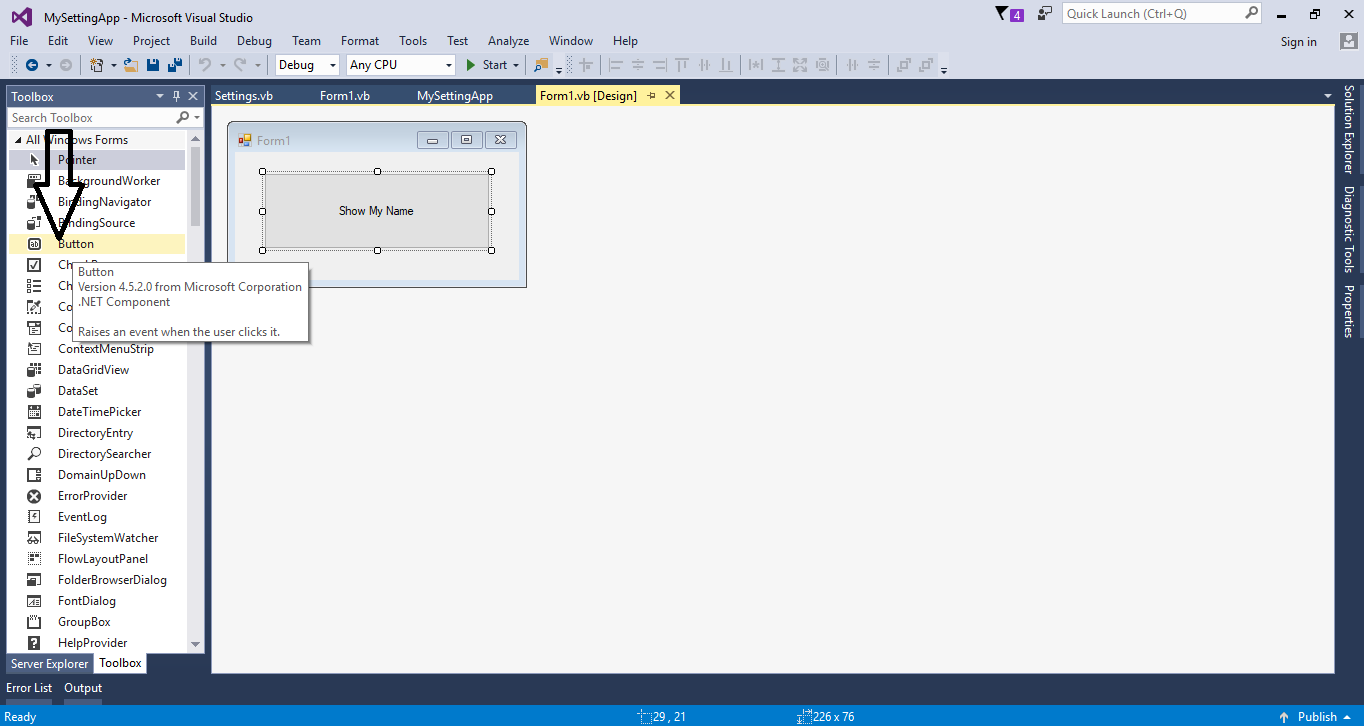Viewport: 1364px width, 726px height.
Task: Open the File menu
Action: point(19,41)
